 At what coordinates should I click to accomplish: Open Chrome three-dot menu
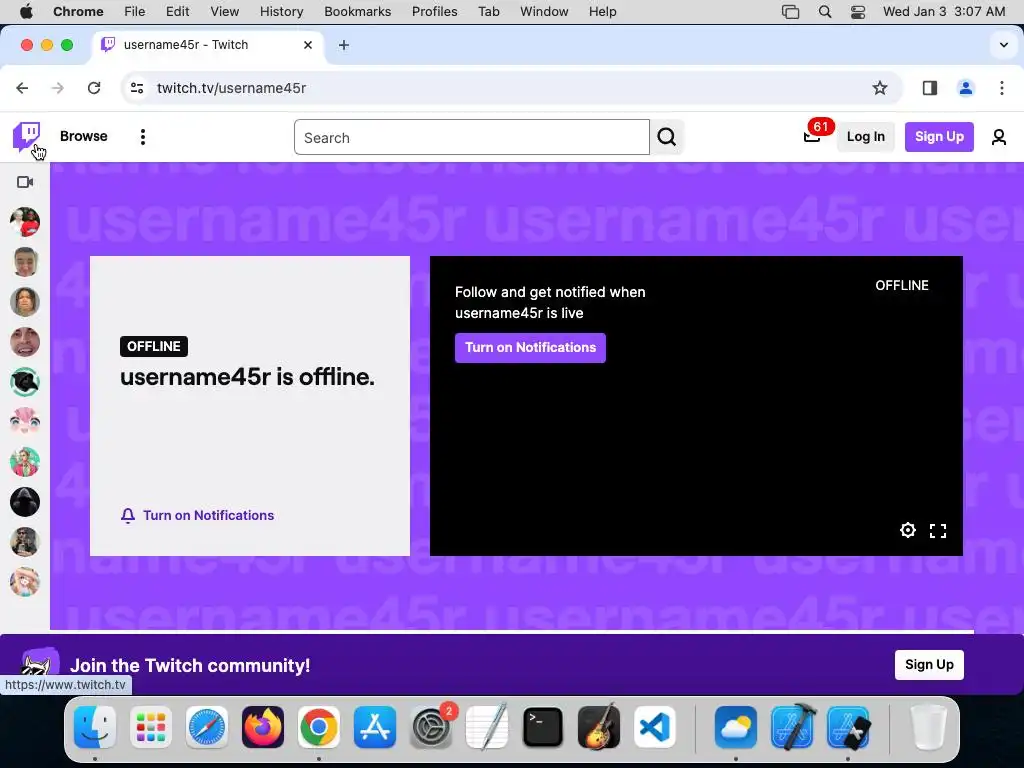1002,88
